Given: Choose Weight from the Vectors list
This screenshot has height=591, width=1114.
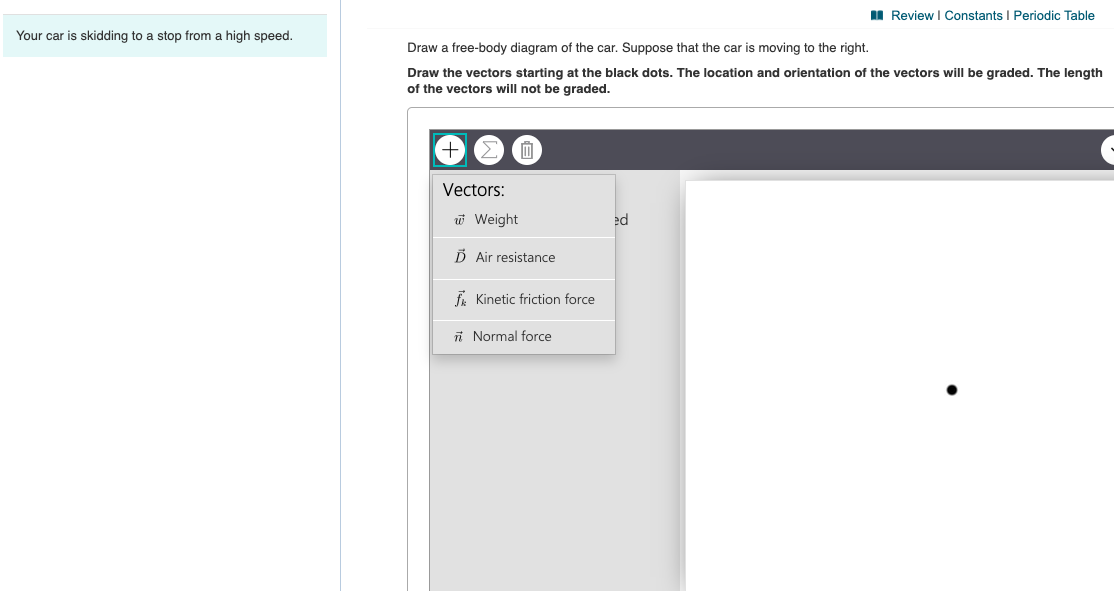Looking at the screenshot, I should tap(496, 219).
